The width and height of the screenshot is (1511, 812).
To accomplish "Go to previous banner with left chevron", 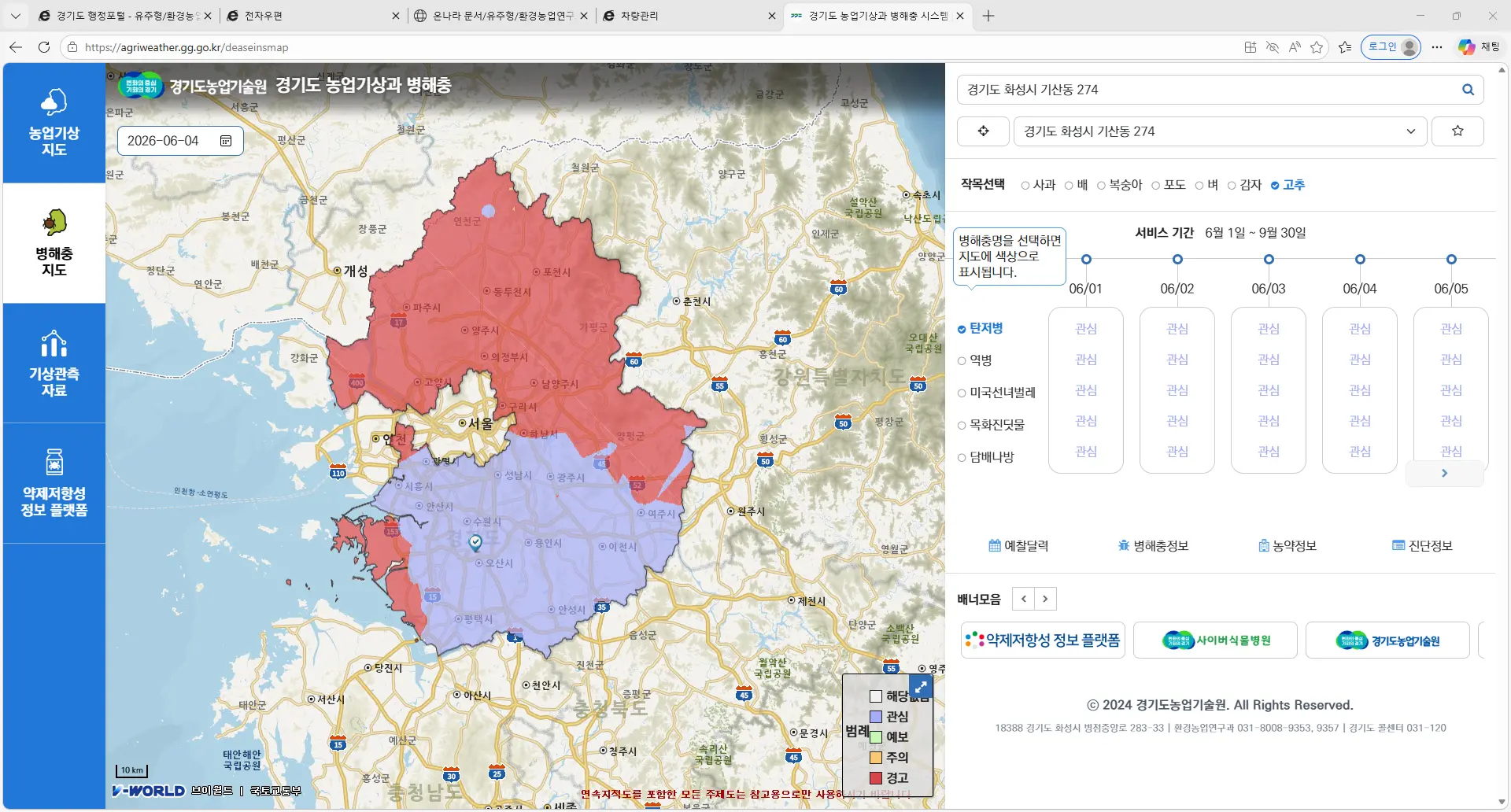I will point(1023,599).
